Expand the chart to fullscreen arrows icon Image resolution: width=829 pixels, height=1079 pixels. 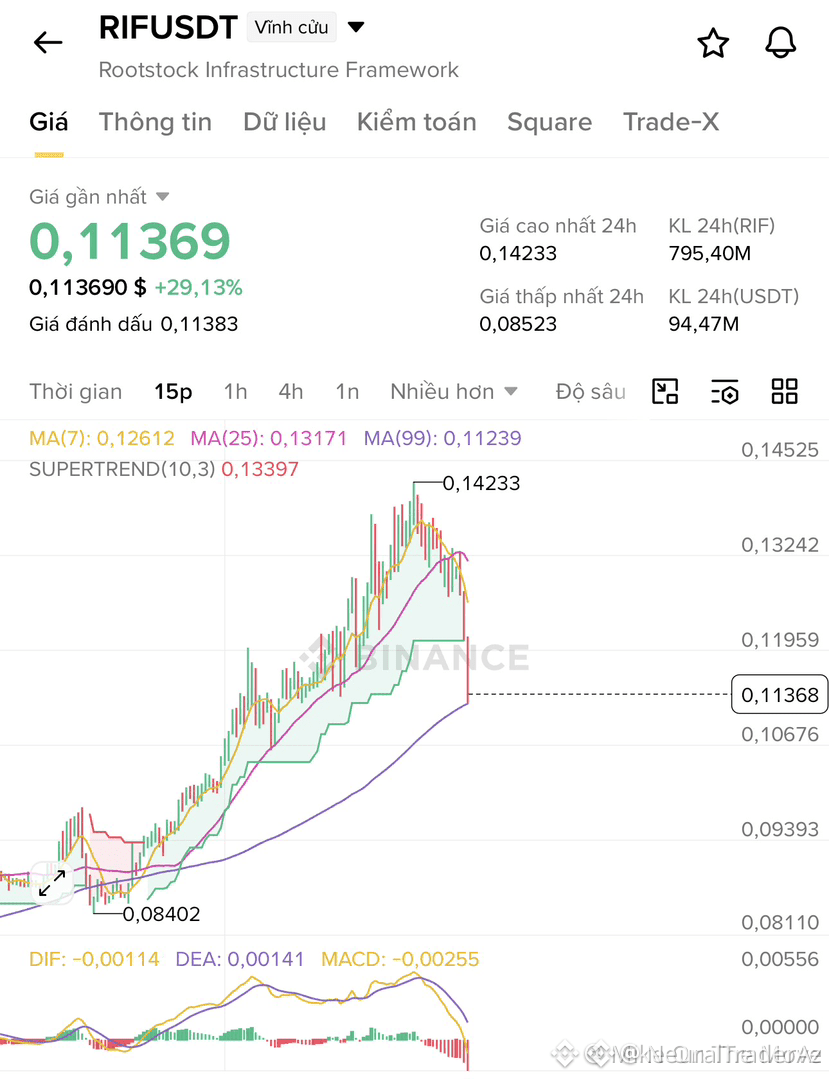coord(52,883)
